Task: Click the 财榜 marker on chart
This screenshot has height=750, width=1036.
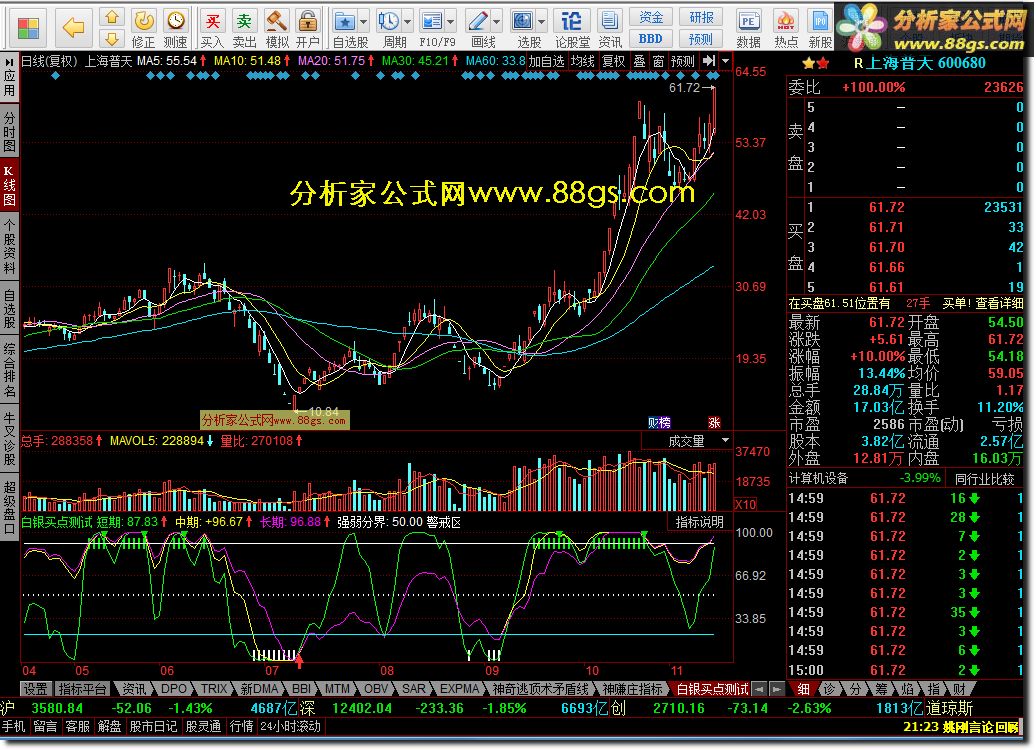Action: pos(659,422)
